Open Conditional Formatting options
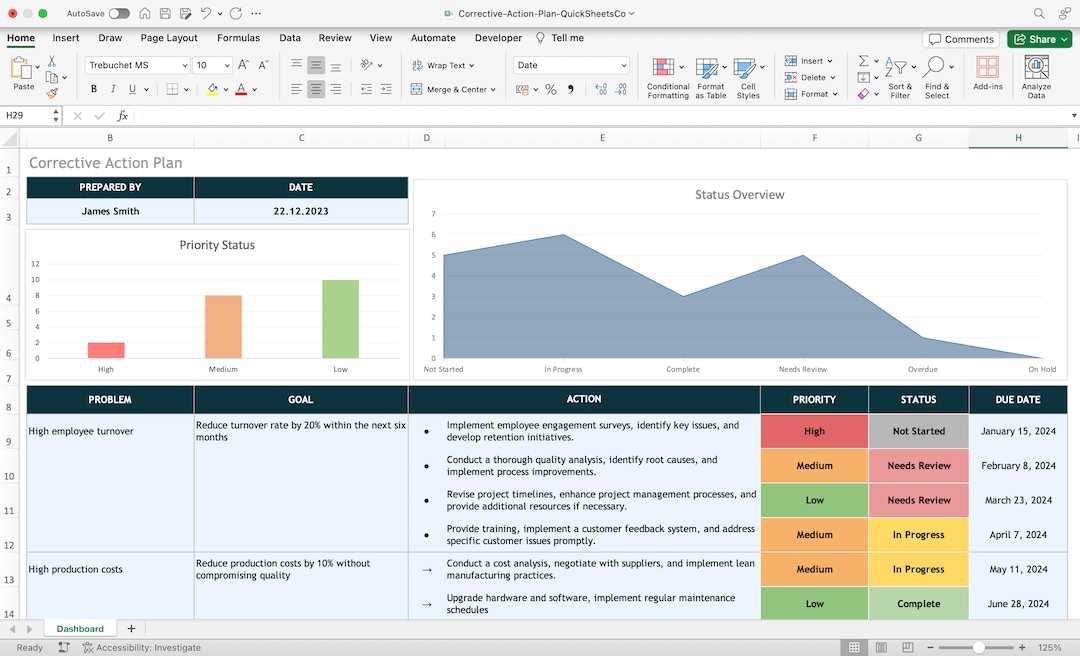This screenshot has width=1080, height=656. [x=667, y=75]
